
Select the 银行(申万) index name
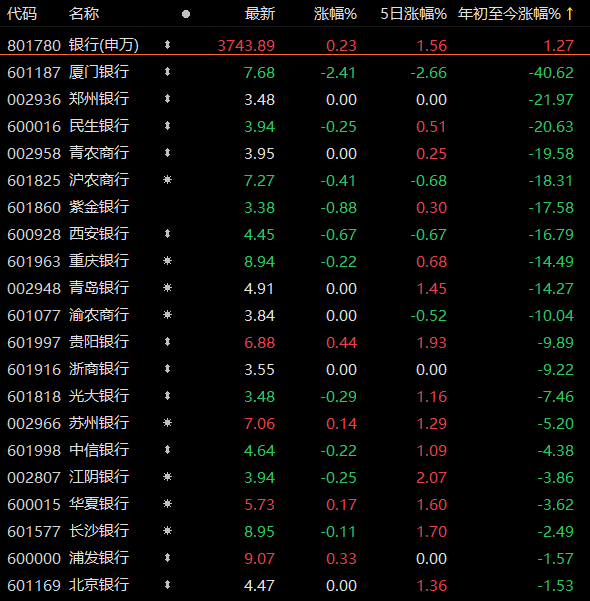pos(104,45)
